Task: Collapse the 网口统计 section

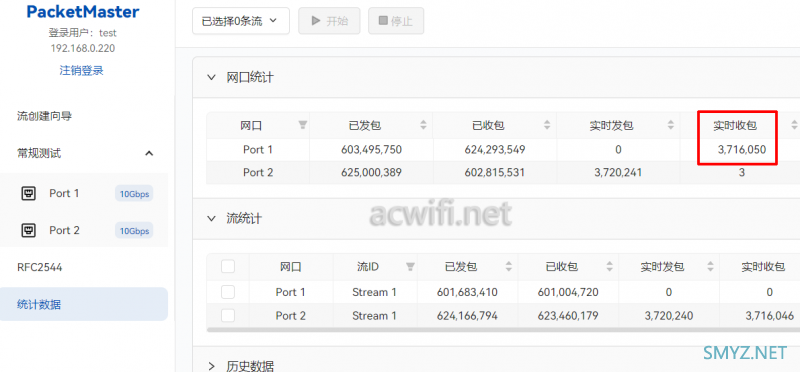Action: click(x=211, y=78)
